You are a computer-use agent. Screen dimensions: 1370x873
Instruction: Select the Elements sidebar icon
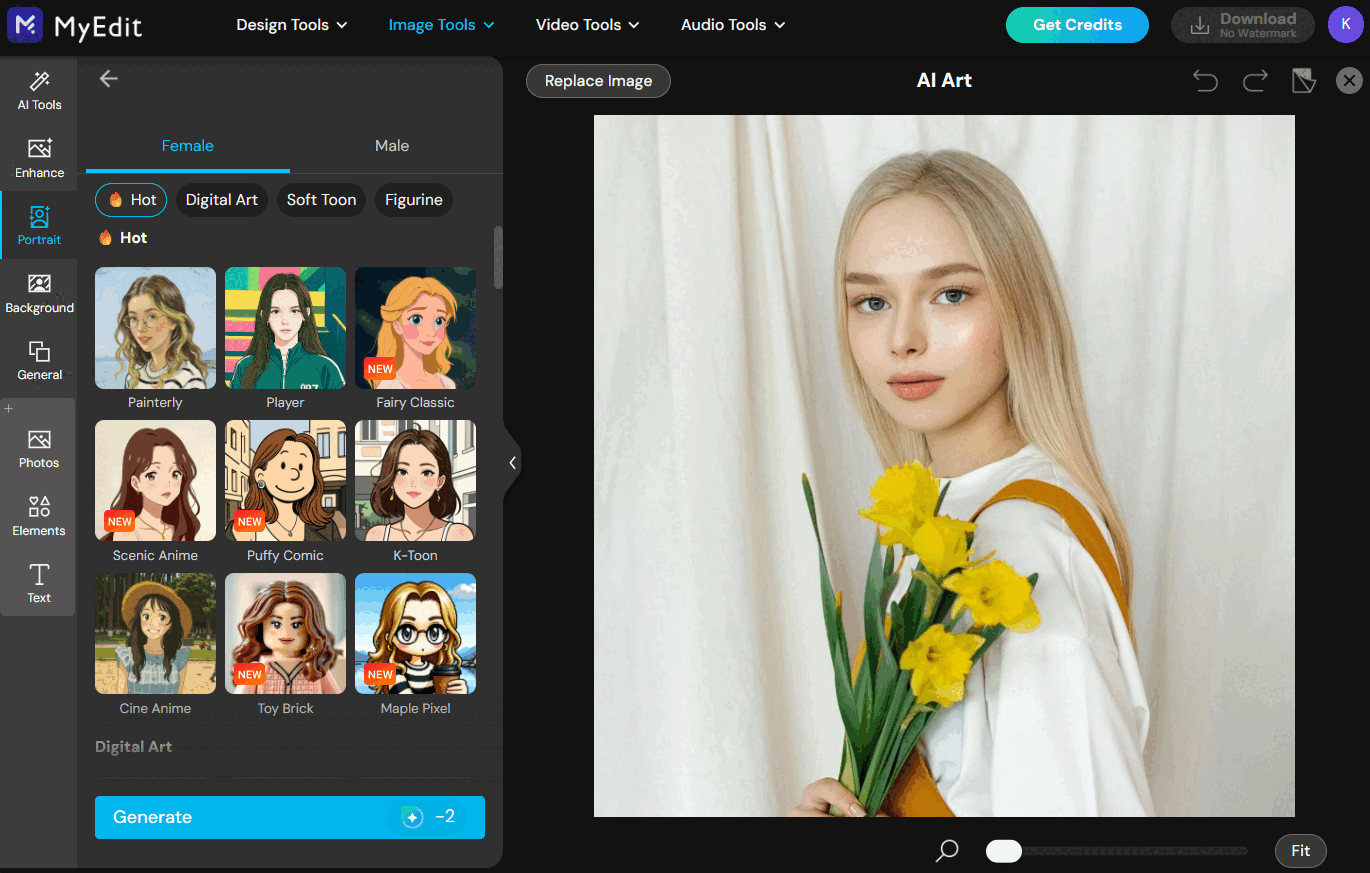[39, 514]
